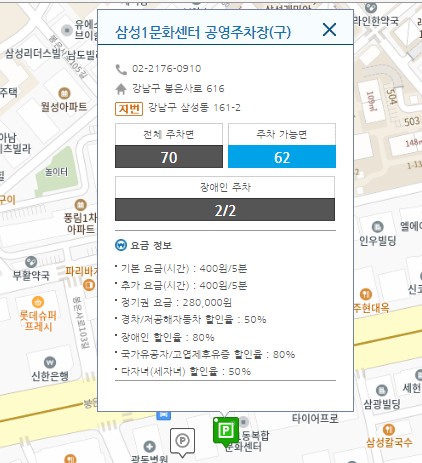Click the 지번 address badge
The width and height of the screenshot is (422, 463).
pos(129,109)
